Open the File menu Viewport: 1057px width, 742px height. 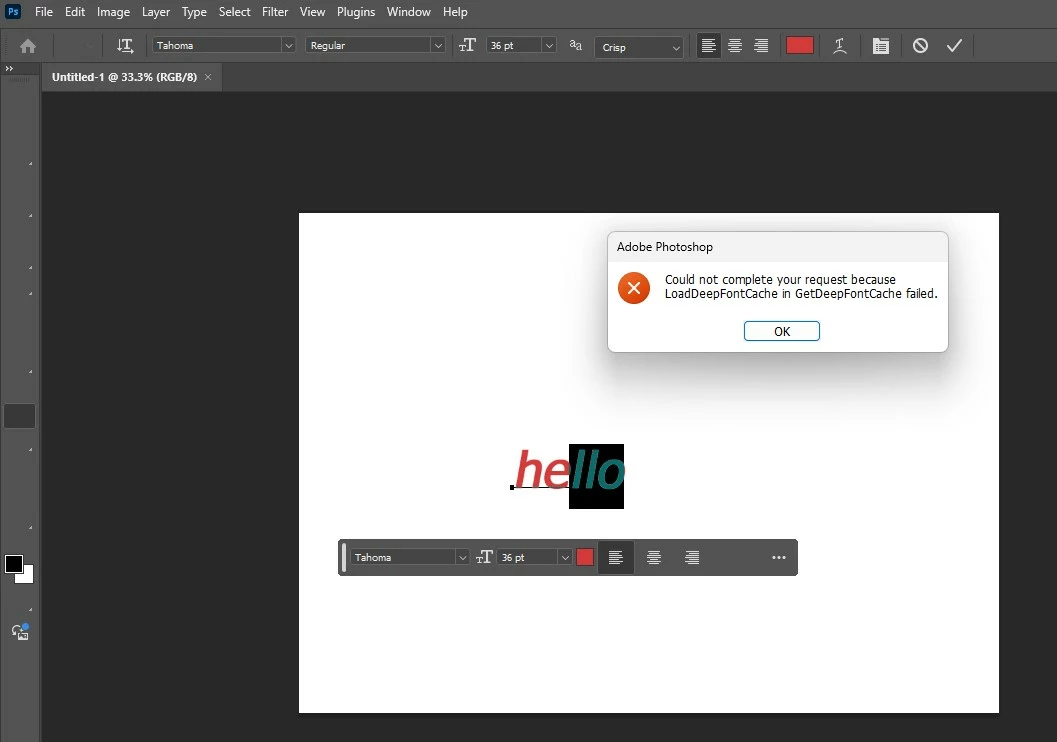[44, 11]
